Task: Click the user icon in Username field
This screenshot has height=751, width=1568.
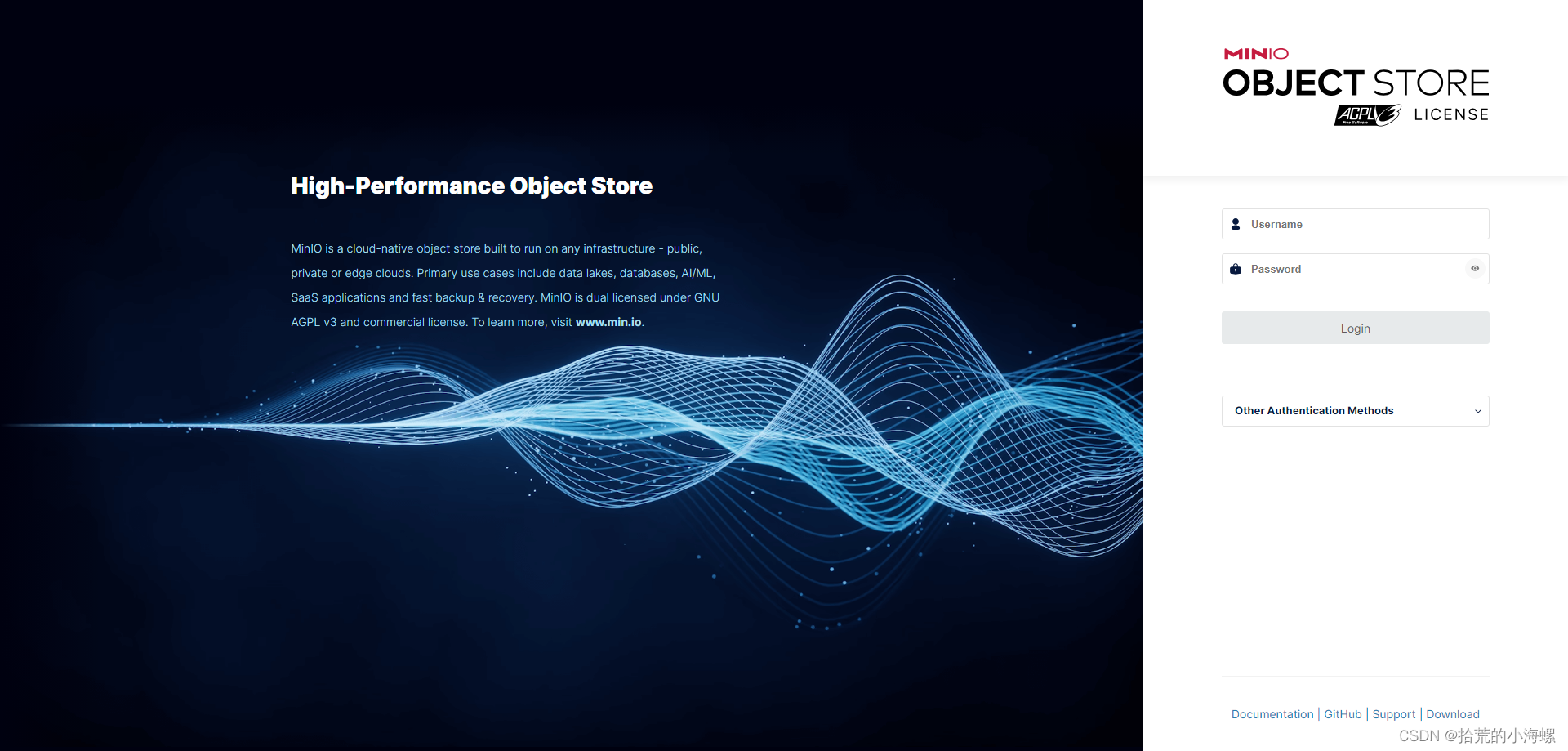Action: point(1236,224)
